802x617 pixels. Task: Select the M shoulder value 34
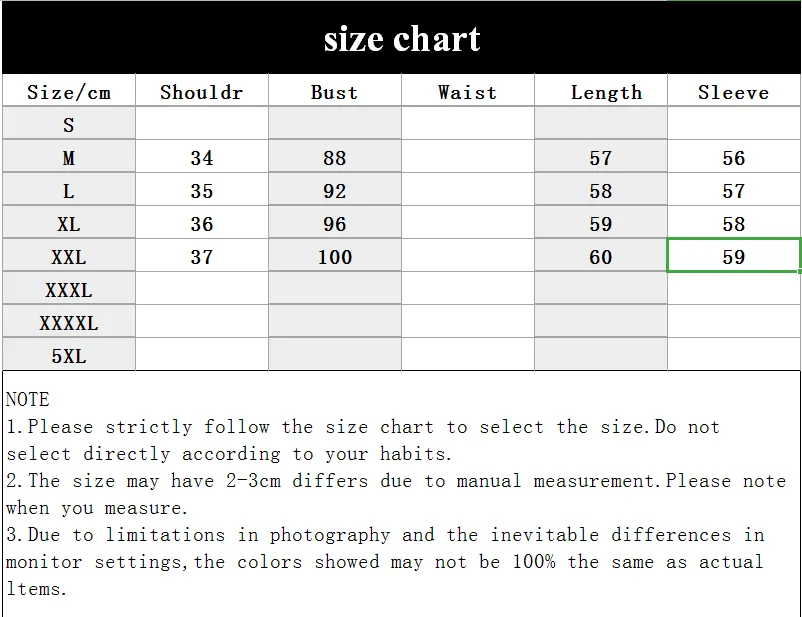tap(202, 156)
